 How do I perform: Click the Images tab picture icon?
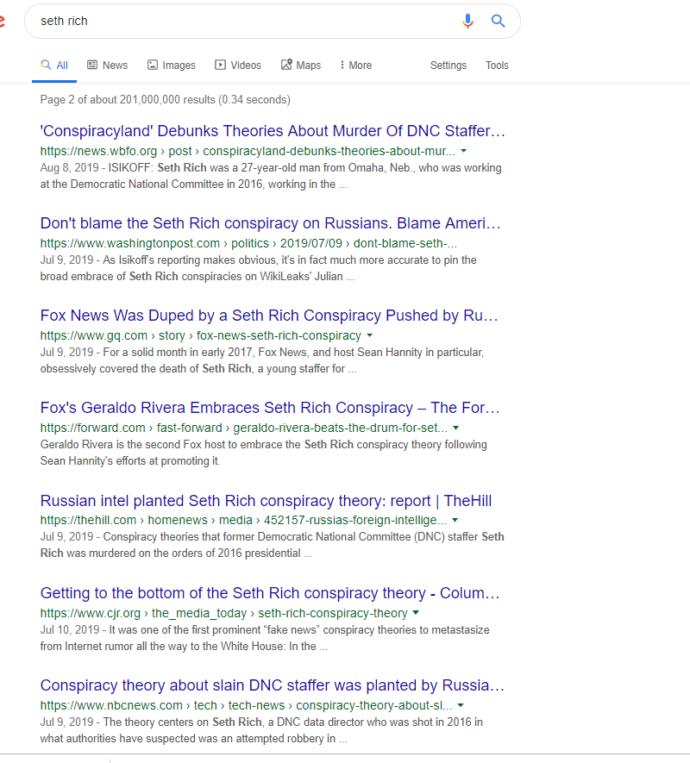coord(153,65)
